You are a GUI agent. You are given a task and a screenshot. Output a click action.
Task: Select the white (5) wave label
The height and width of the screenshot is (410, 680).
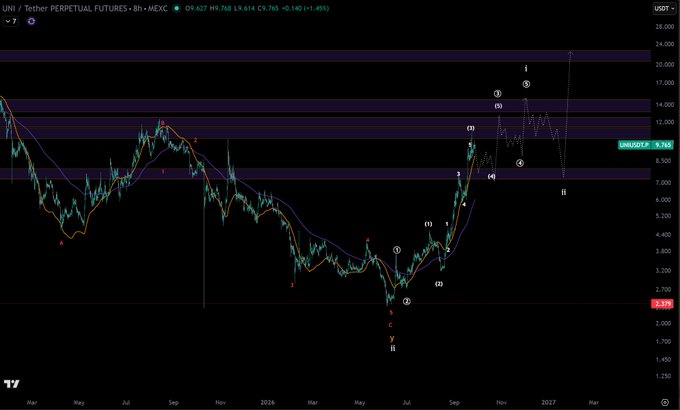tap(498, 106)
